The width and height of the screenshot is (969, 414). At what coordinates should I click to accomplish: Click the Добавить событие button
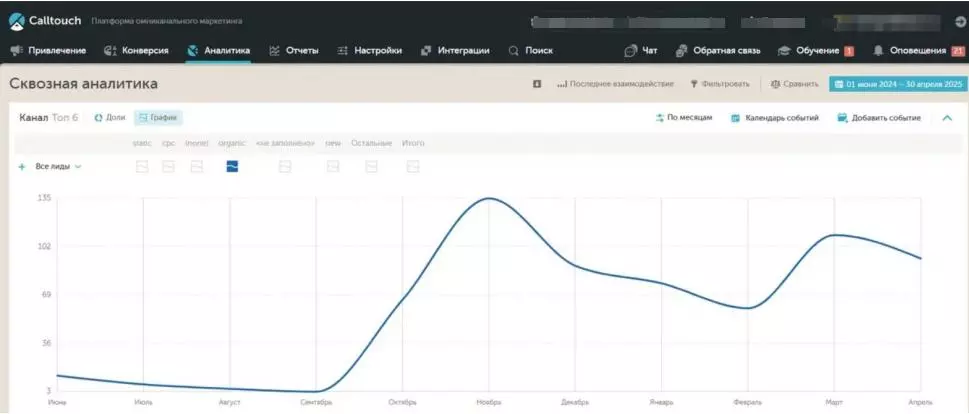coord(879,118)
